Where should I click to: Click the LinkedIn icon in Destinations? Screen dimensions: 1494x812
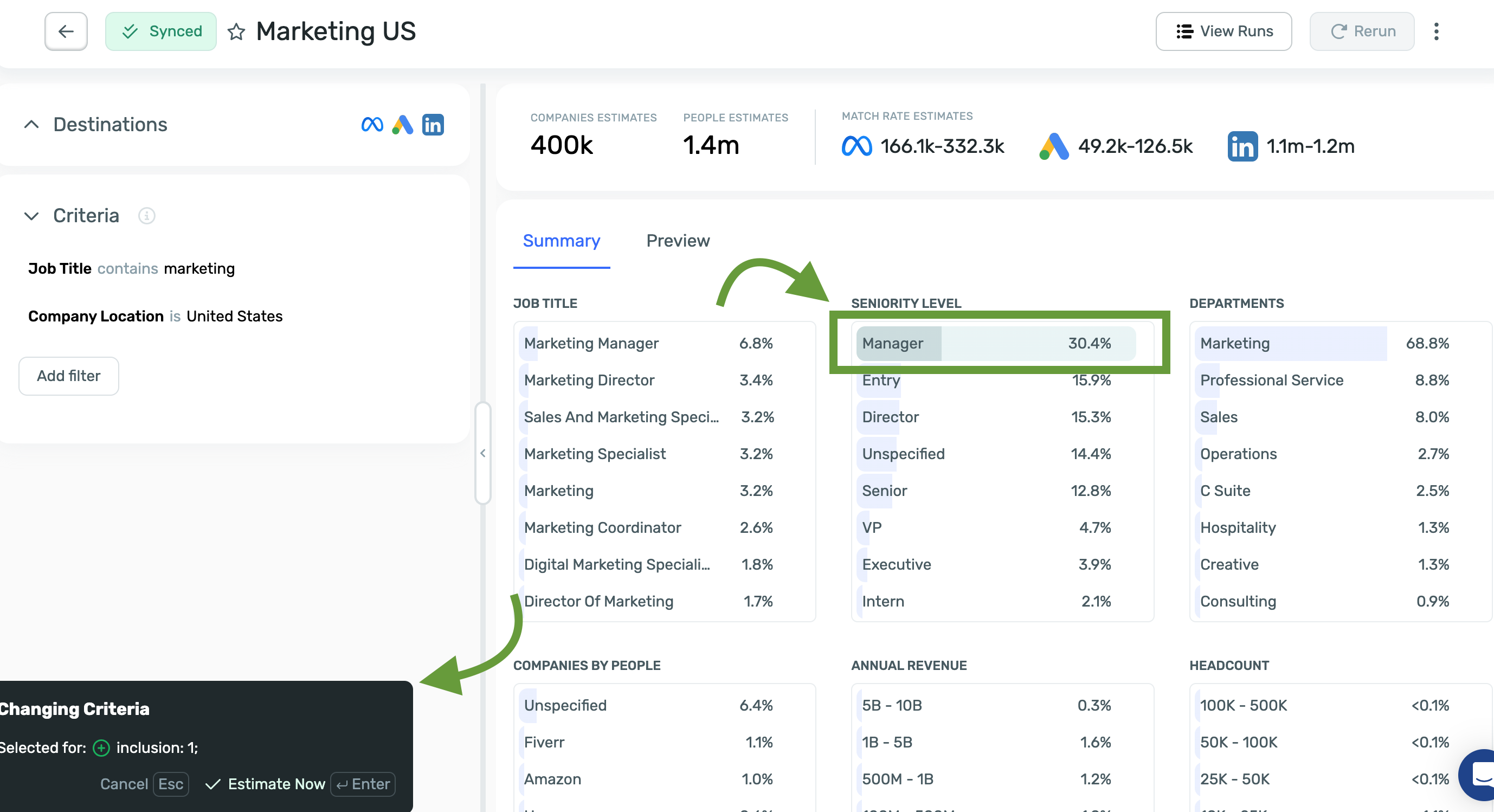point(433,125)
